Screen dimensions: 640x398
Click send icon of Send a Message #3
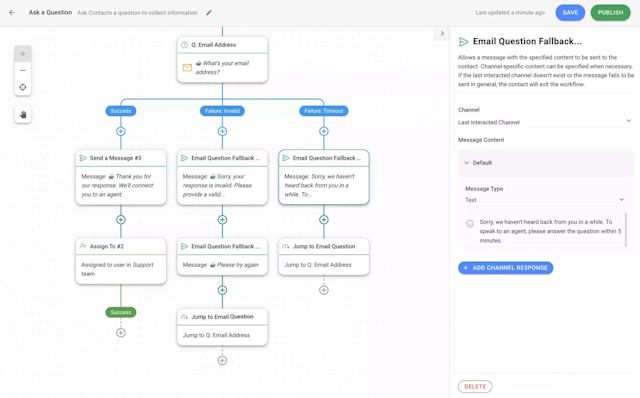(x=83, y=158)
